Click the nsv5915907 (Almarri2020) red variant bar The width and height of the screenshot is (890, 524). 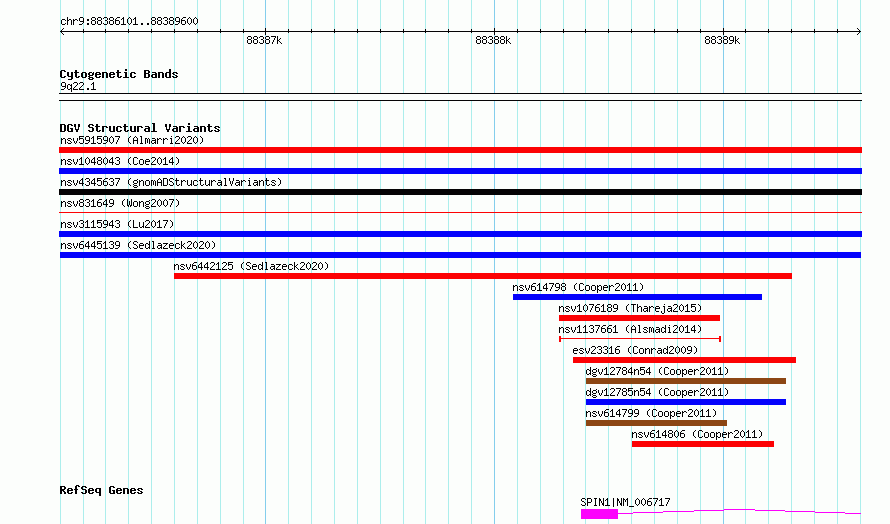(x=460, y=150)
